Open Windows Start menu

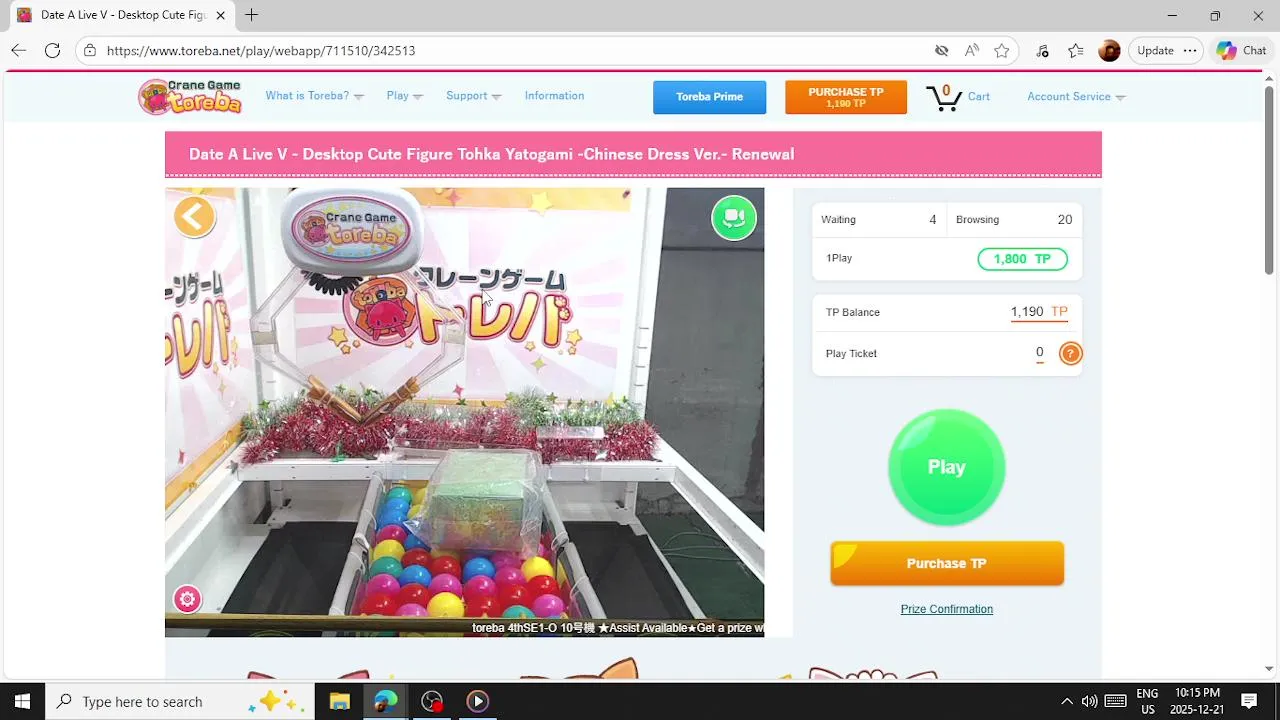coord(22,701)
